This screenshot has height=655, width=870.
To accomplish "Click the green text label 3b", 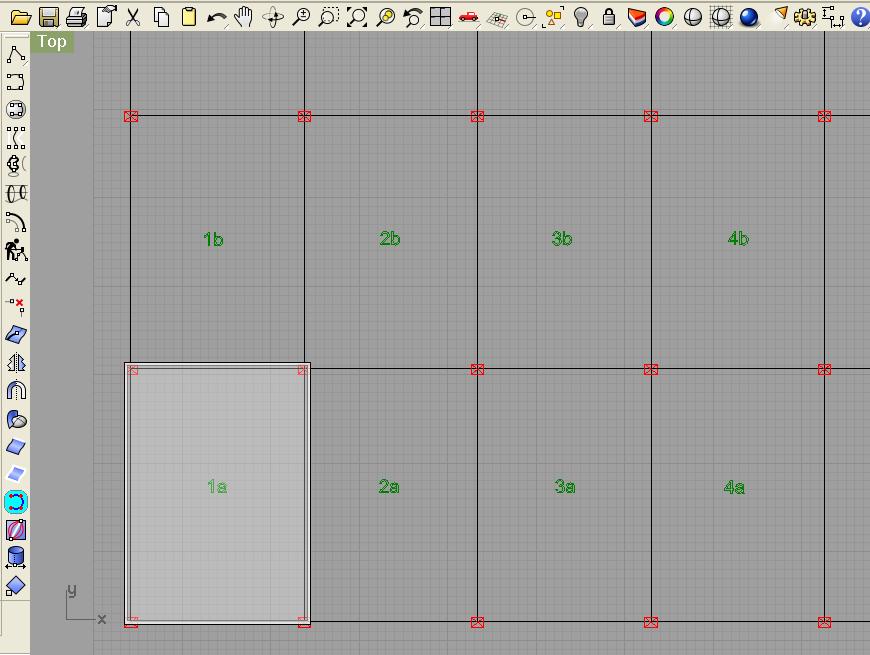I will point(562,238).
